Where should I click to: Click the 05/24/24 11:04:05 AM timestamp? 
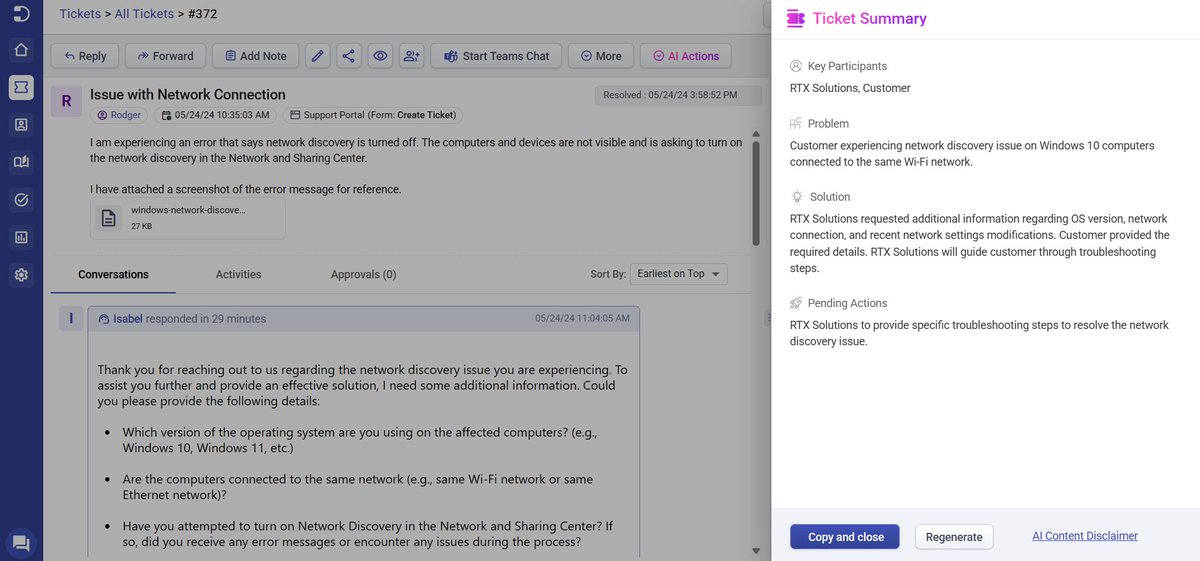click(x=582, y=319)
